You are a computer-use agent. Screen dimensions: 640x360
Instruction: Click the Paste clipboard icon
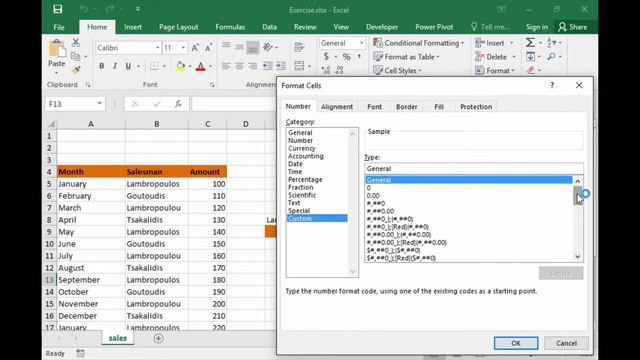click(x=57, y=49)
